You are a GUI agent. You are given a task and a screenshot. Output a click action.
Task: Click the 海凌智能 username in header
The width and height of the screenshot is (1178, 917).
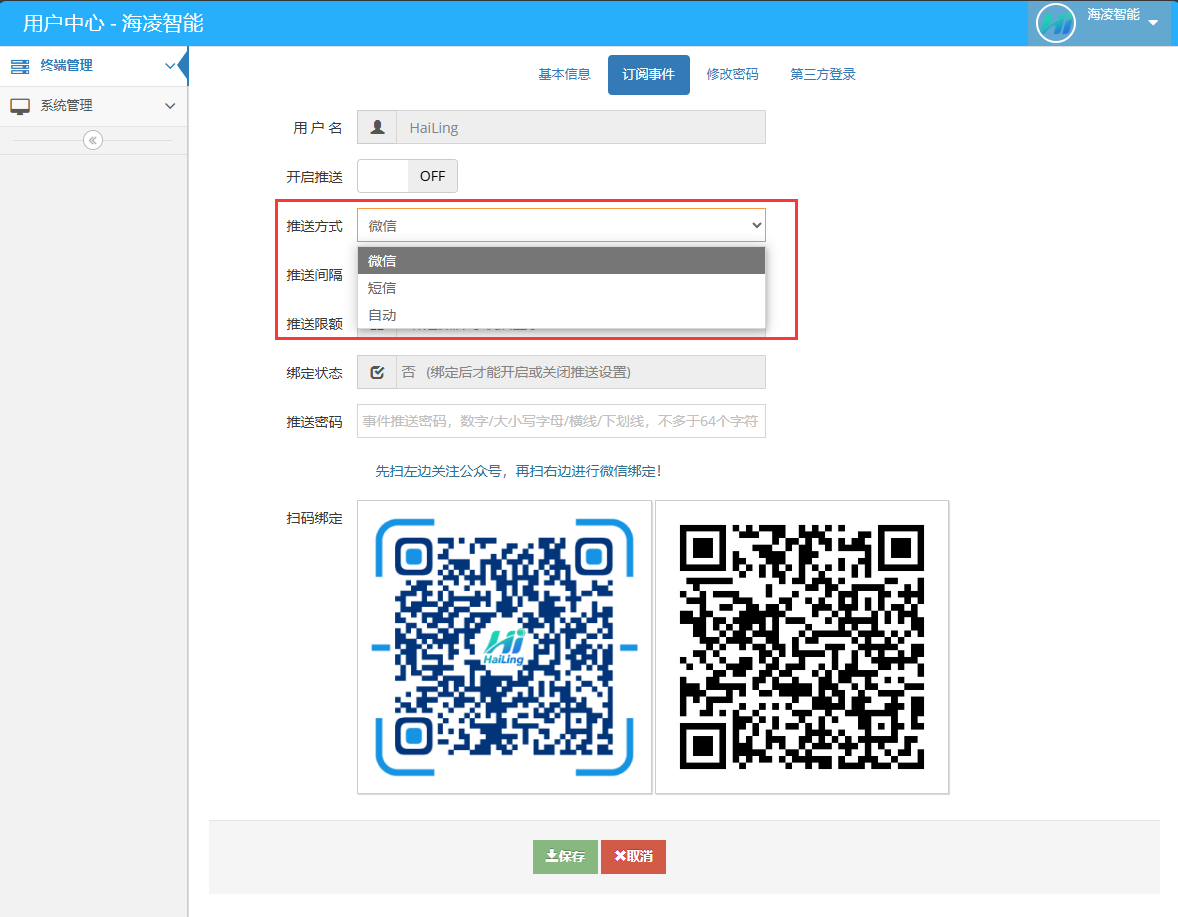pyautogui.click(x=1113, y=14)
